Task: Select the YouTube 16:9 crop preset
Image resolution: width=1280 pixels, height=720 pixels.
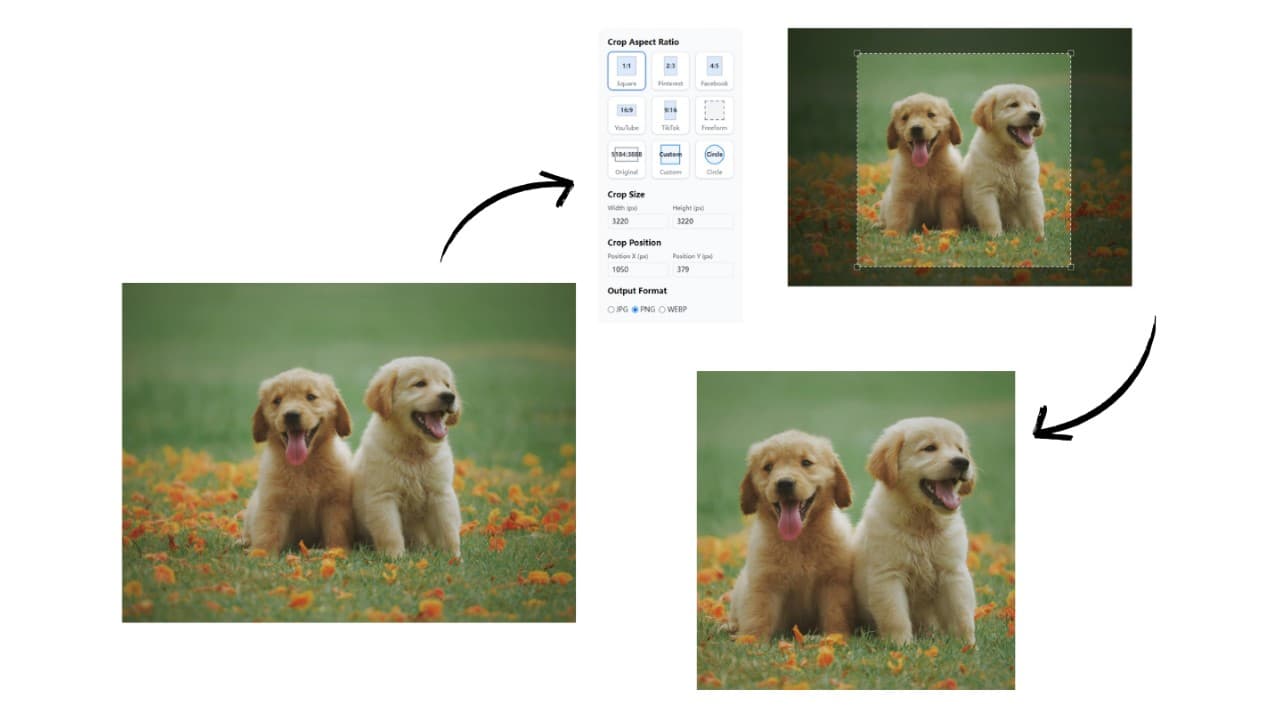Action: click(x=626, y=112)
